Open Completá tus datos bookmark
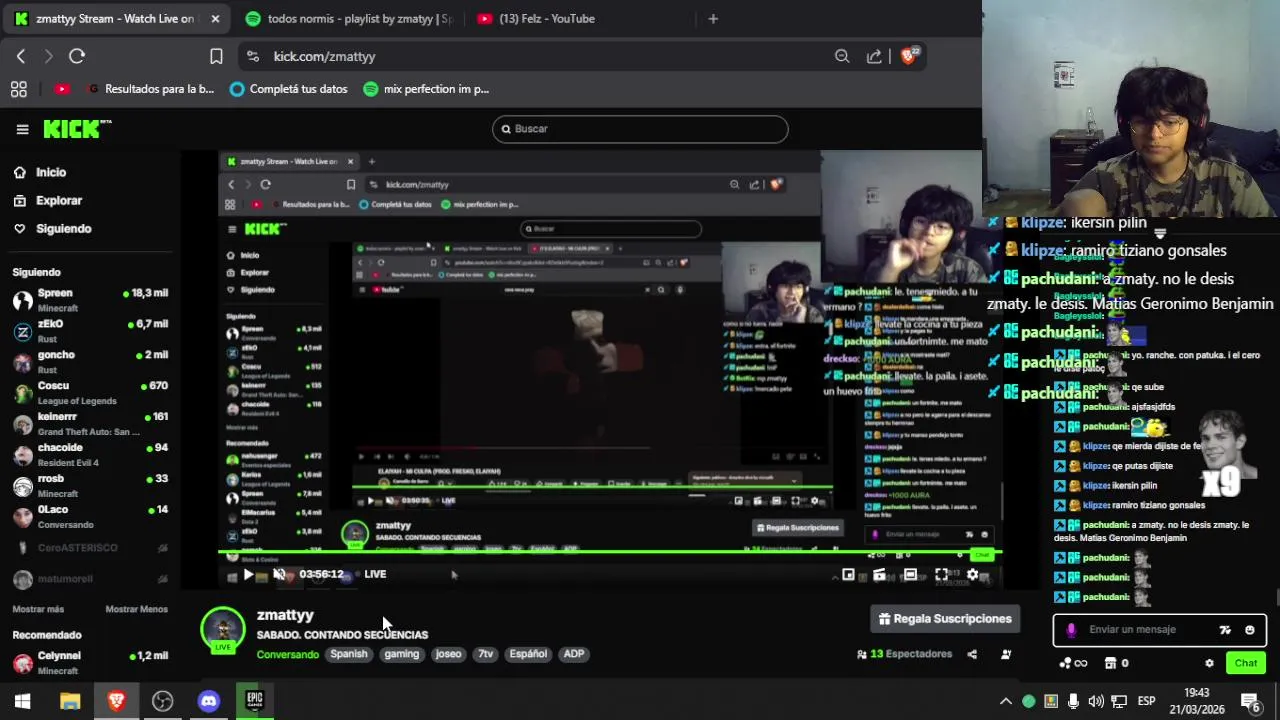The height and width of the screenshot is (720, 1280). click(x=289, y=89)
